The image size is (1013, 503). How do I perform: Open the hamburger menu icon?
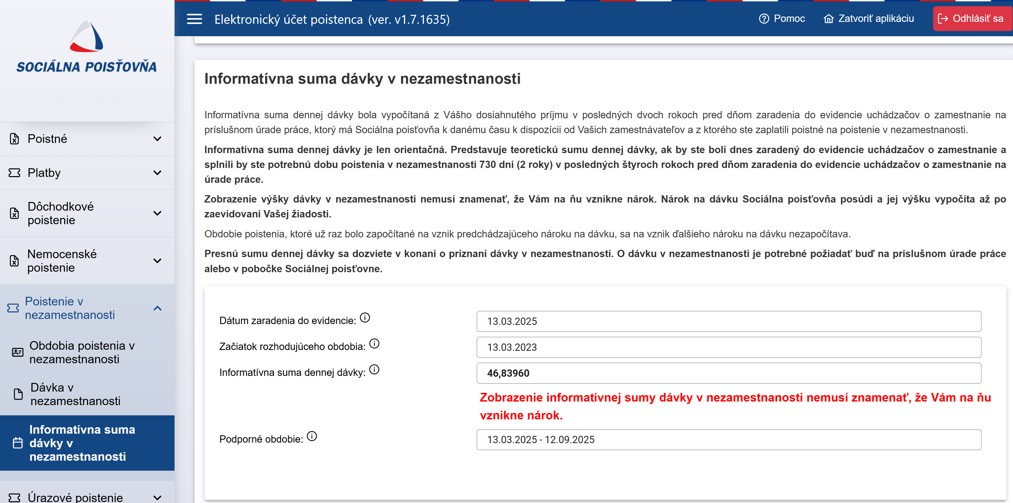[194, 19]
